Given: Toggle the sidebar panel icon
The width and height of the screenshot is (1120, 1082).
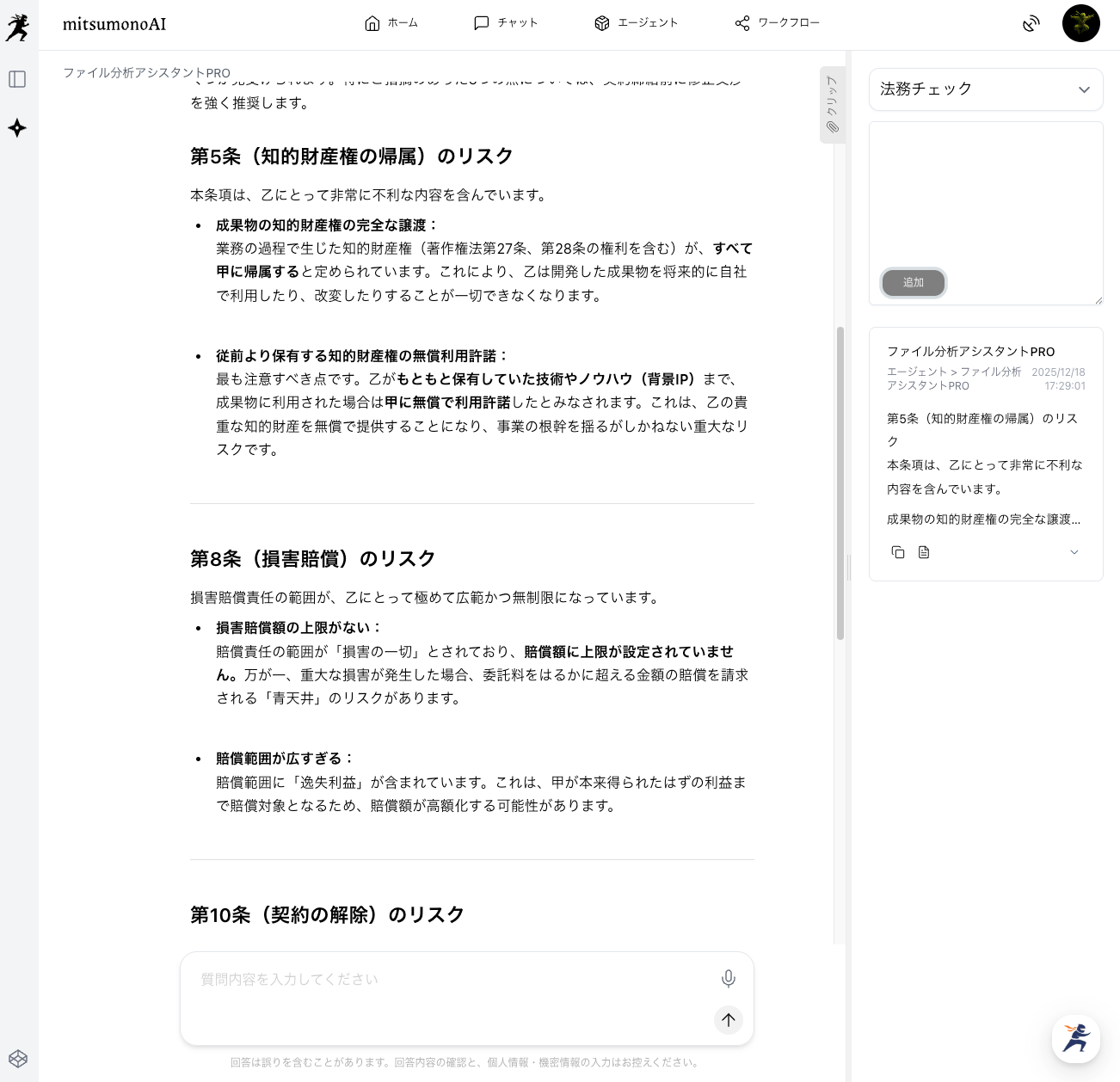Looking at the screenshot, I should click(x=17, y=79).
